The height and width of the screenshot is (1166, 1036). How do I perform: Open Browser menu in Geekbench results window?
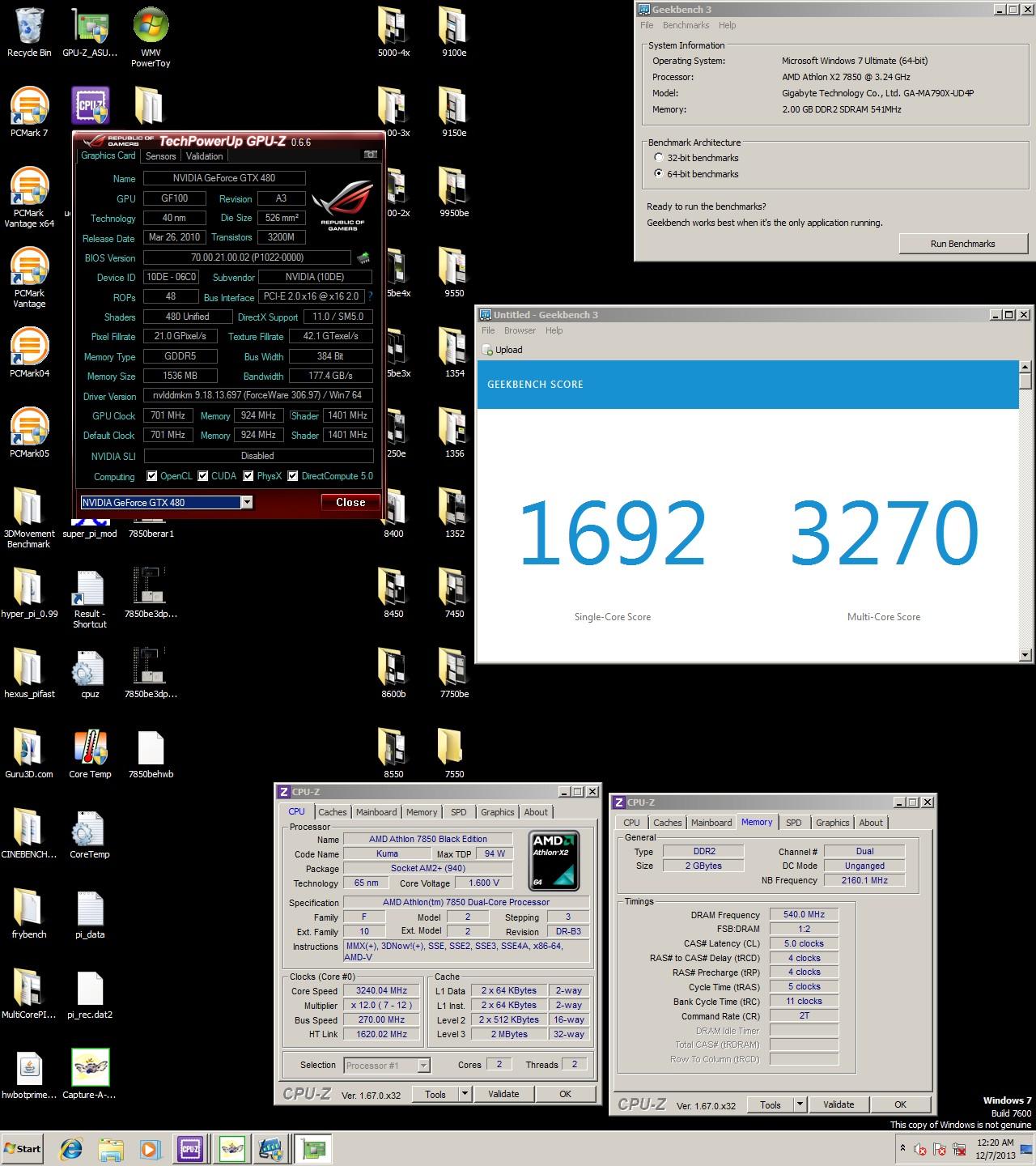click(520, 330)
